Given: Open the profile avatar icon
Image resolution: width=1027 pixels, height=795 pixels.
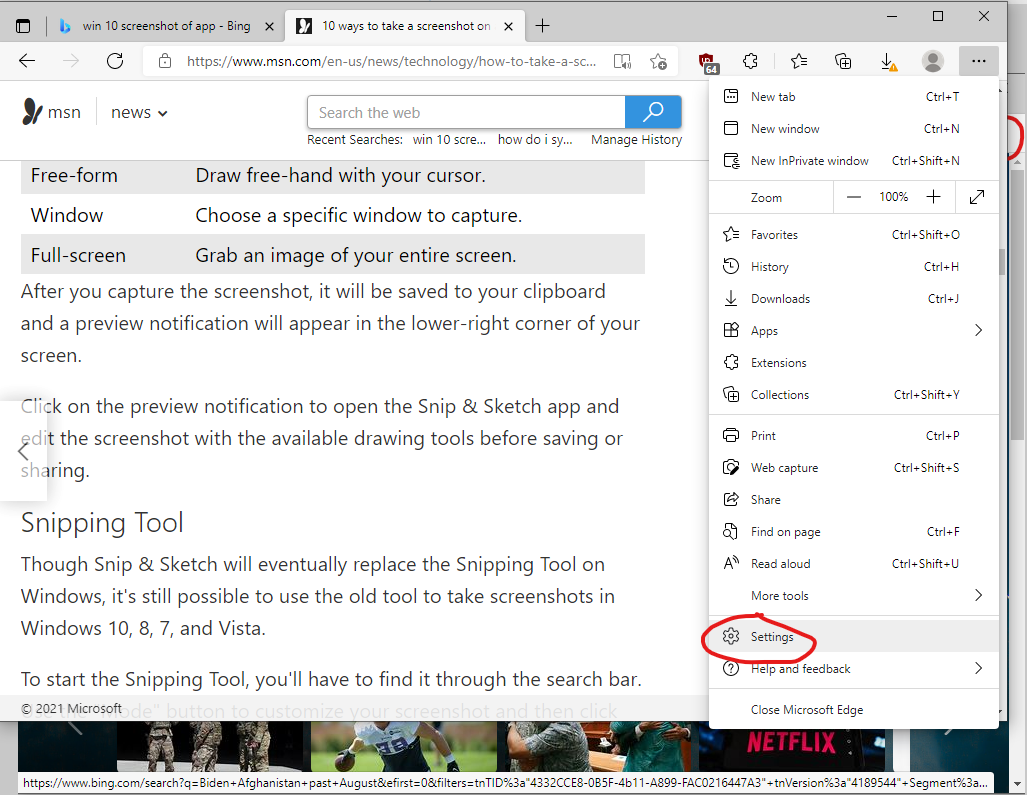Looking at the screenshot, I should click(x=933, y=61).
